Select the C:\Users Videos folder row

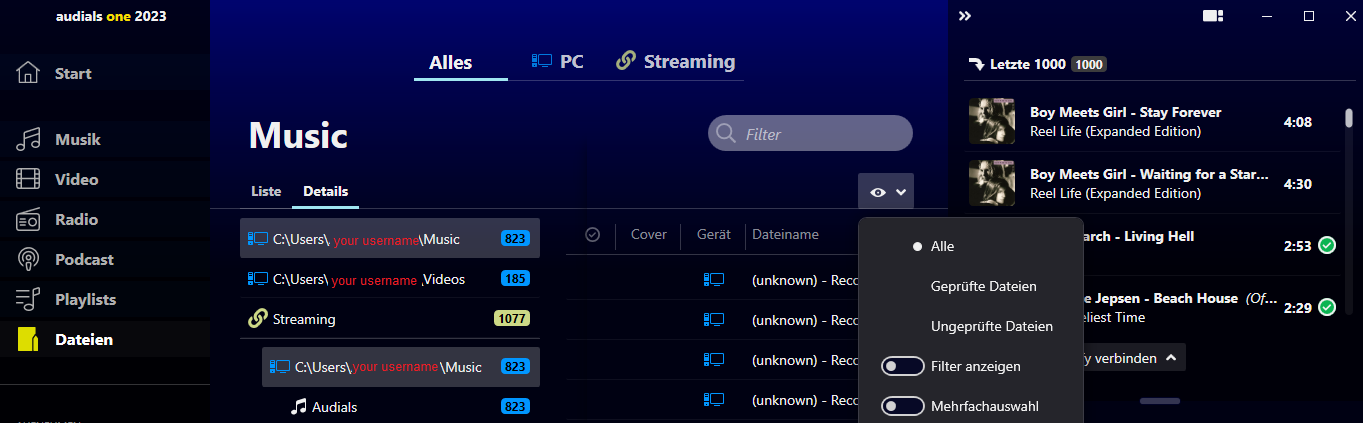tap(390, 279)
